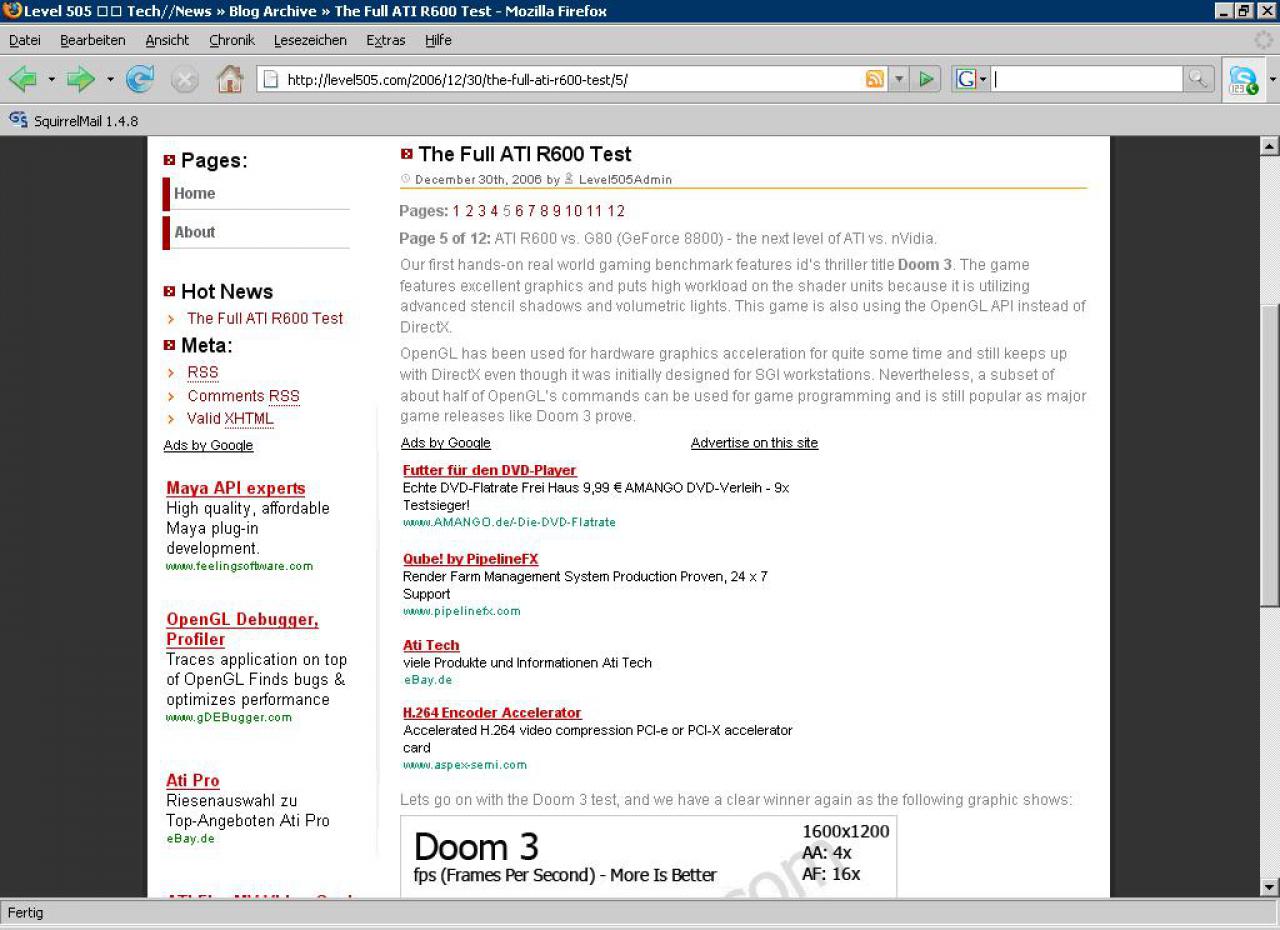Open the Futter für den DVD-Player ad
Image resolution: width=1280 pixels, height=930 pixels.
(489, 470)
